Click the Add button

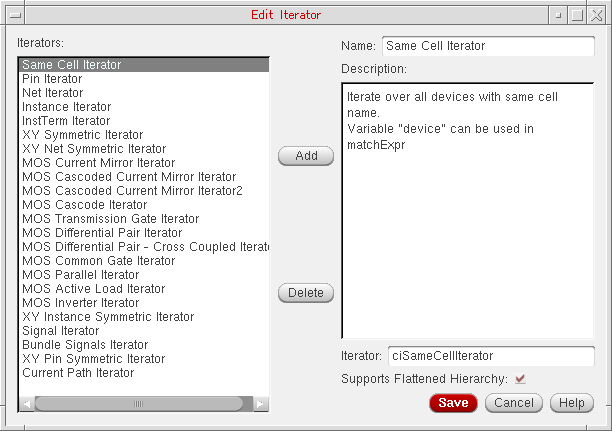(x=306, y=156)
